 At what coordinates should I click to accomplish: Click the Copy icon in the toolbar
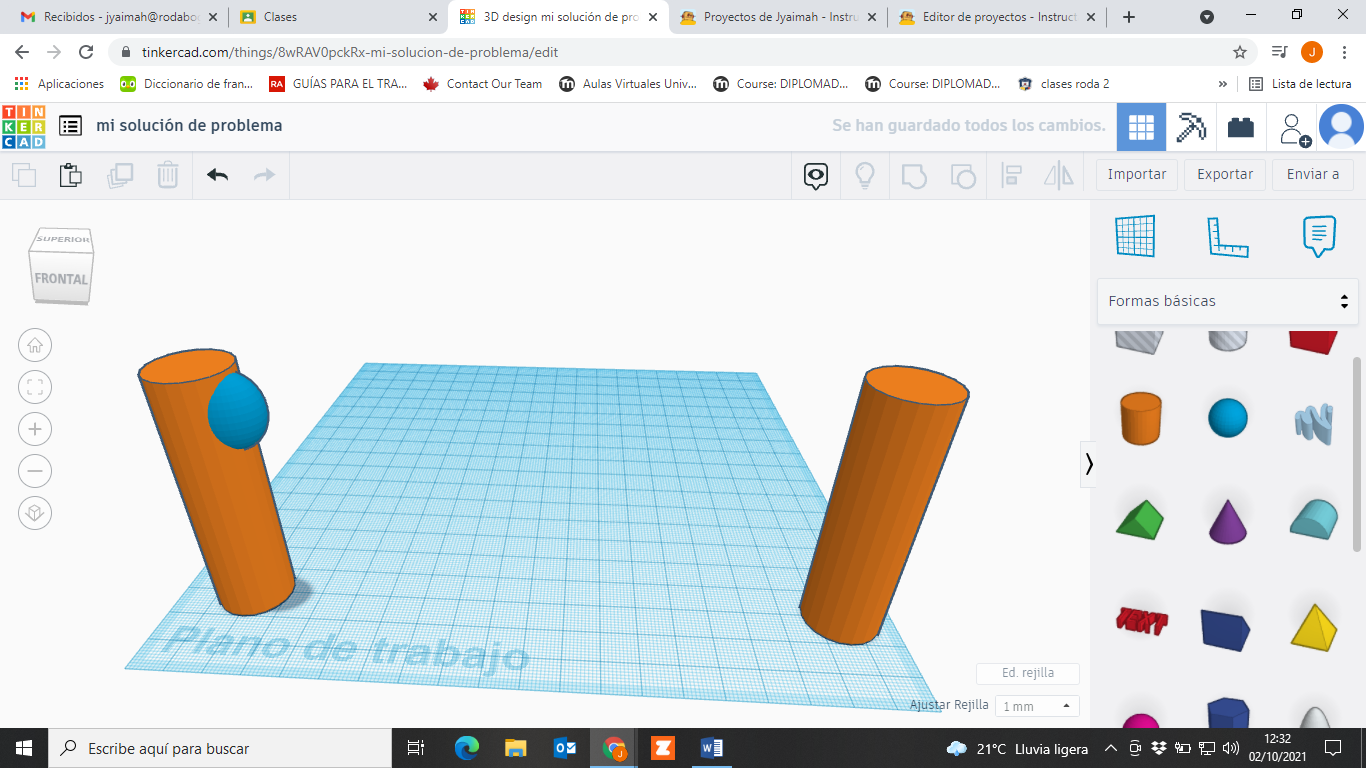pos(24,176)
